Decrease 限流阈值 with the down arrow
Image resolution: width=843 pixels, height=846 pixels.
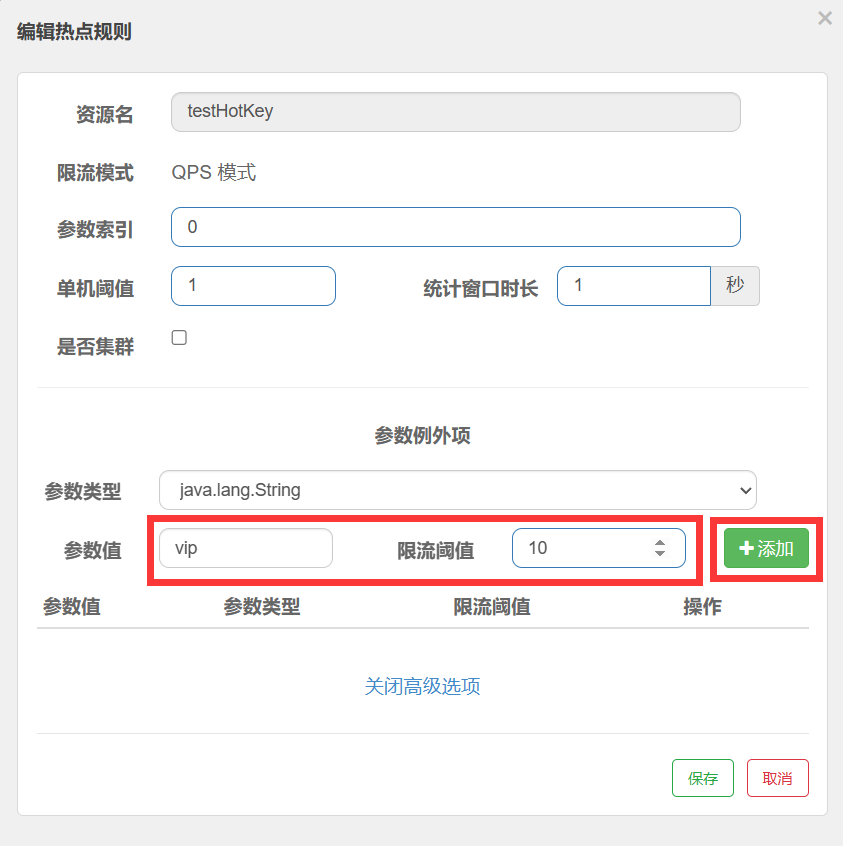[660, 553]
